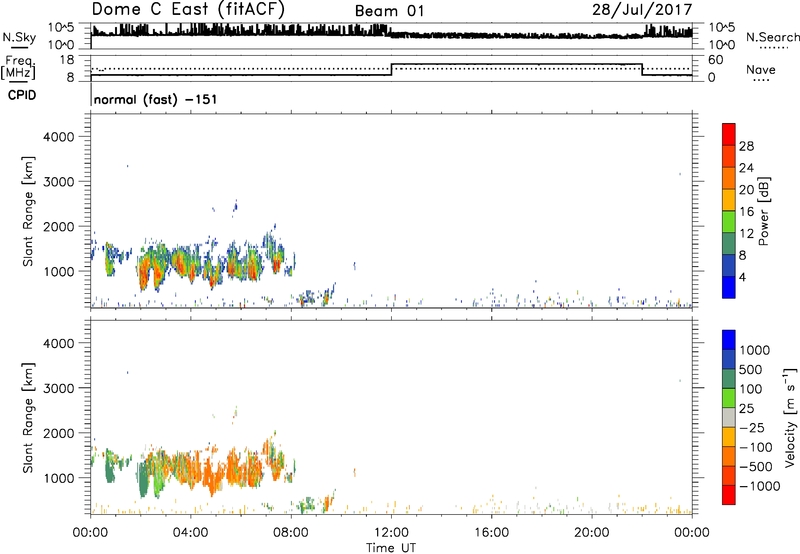This screenshot has width=800, height=554.
Task: Click the 'N.Search' legend label
Action: tap(772, 37)
